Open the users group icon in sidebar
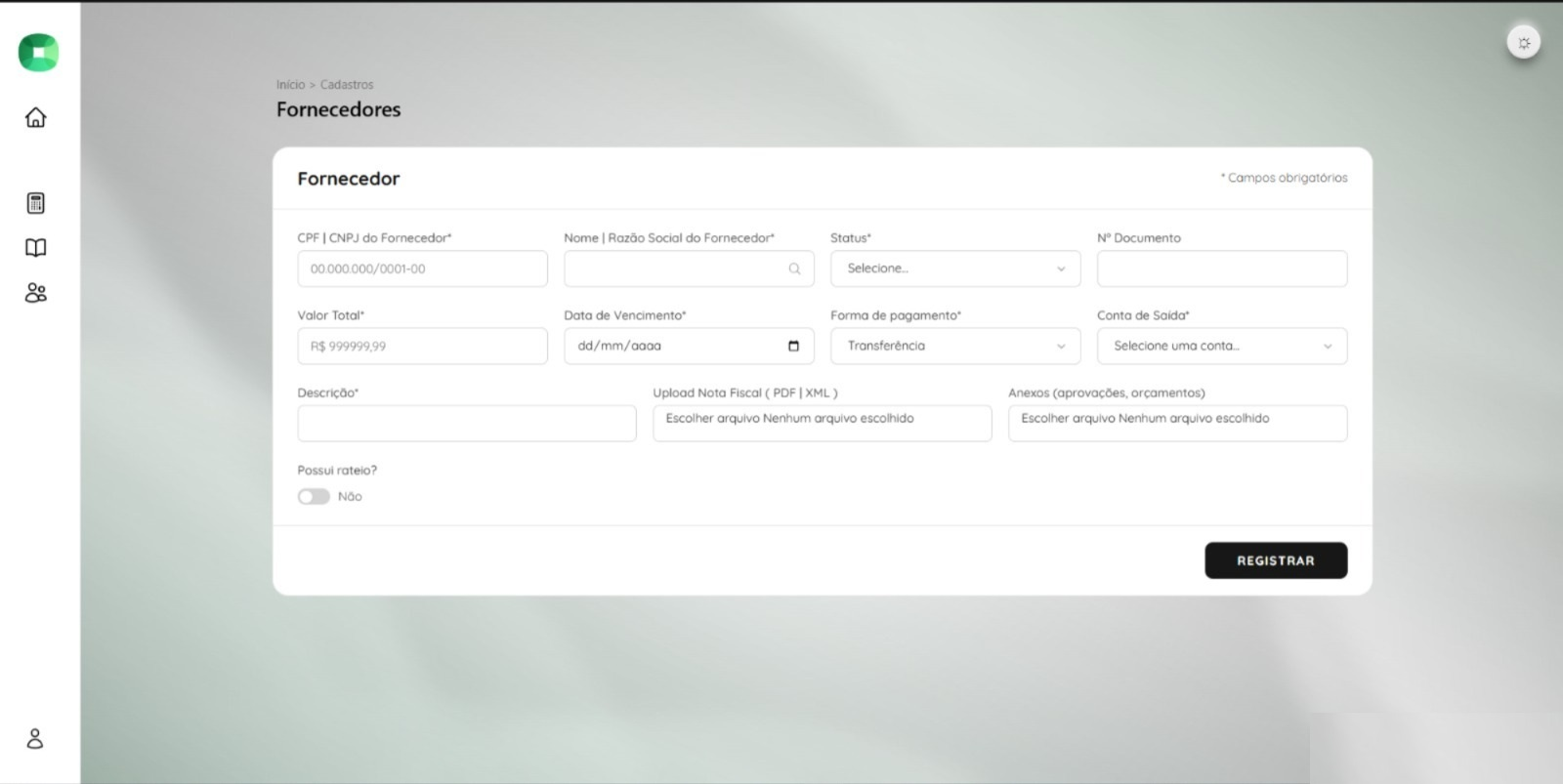The height and width of the screenshot is (784, 1563). point(35,293)
